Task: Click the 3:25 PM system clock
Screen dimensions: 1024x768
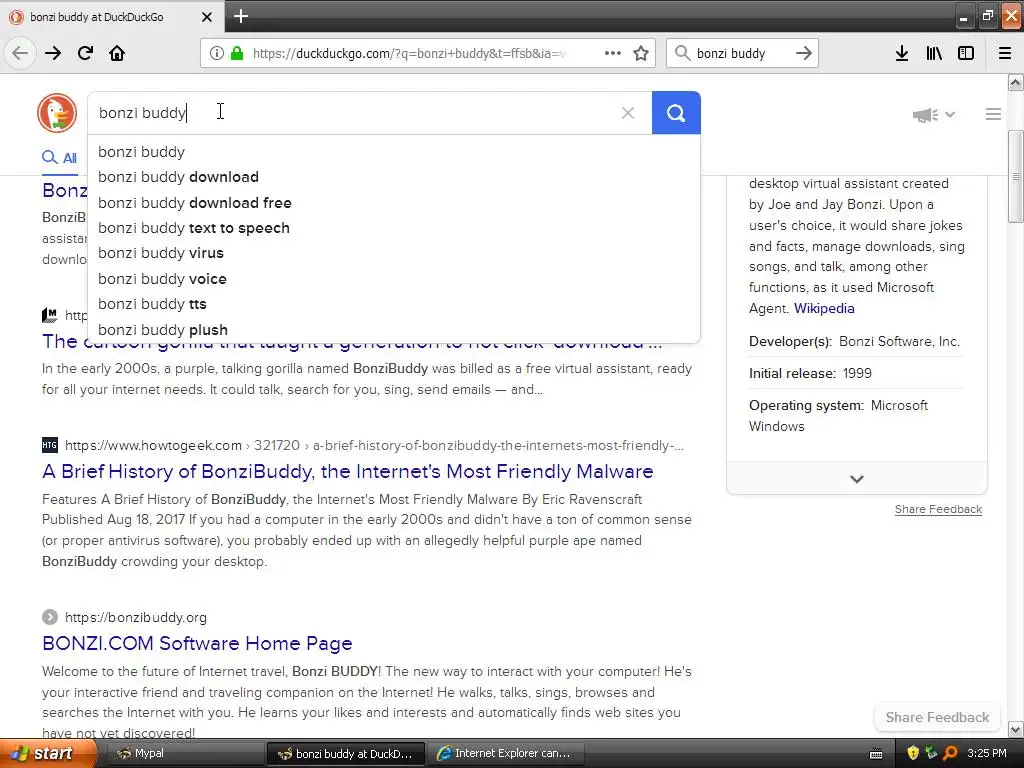Action: click(987, 753)
